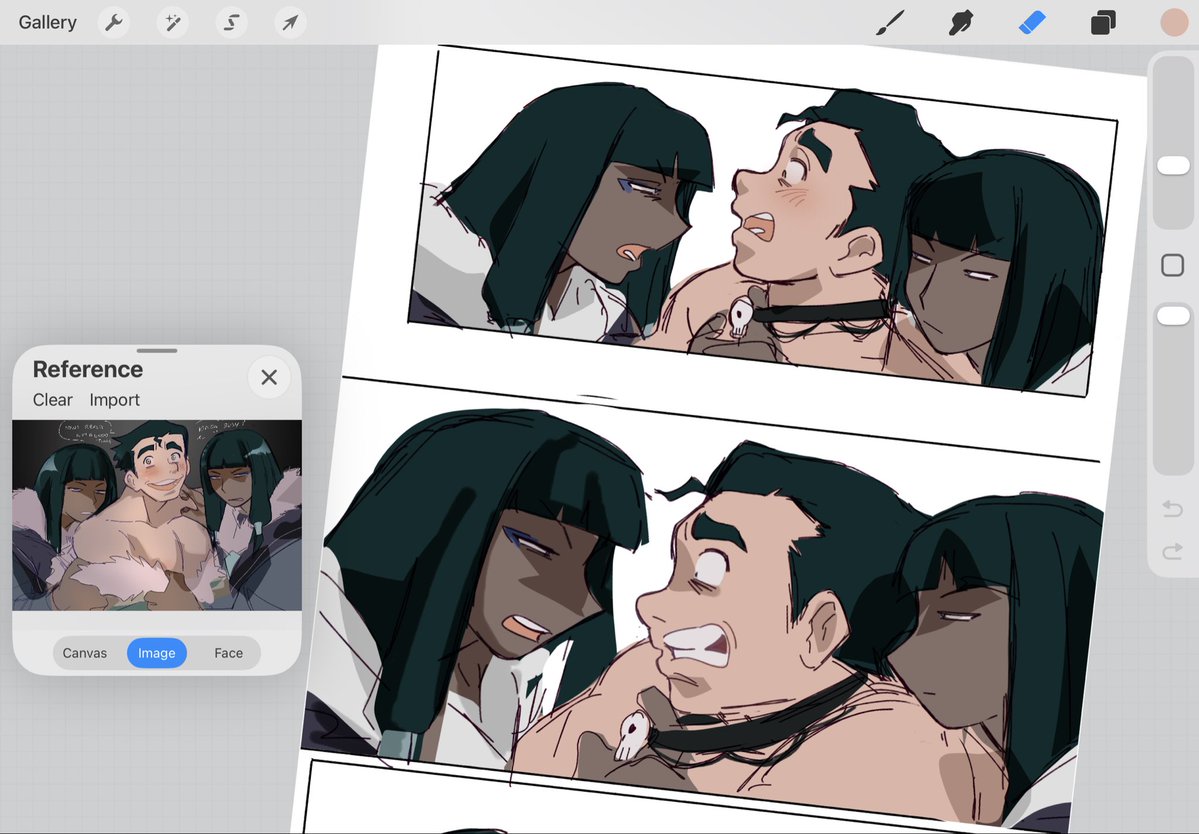Select the blue Eraser tool
1199x834 pixels.
tap(1032, 22)
